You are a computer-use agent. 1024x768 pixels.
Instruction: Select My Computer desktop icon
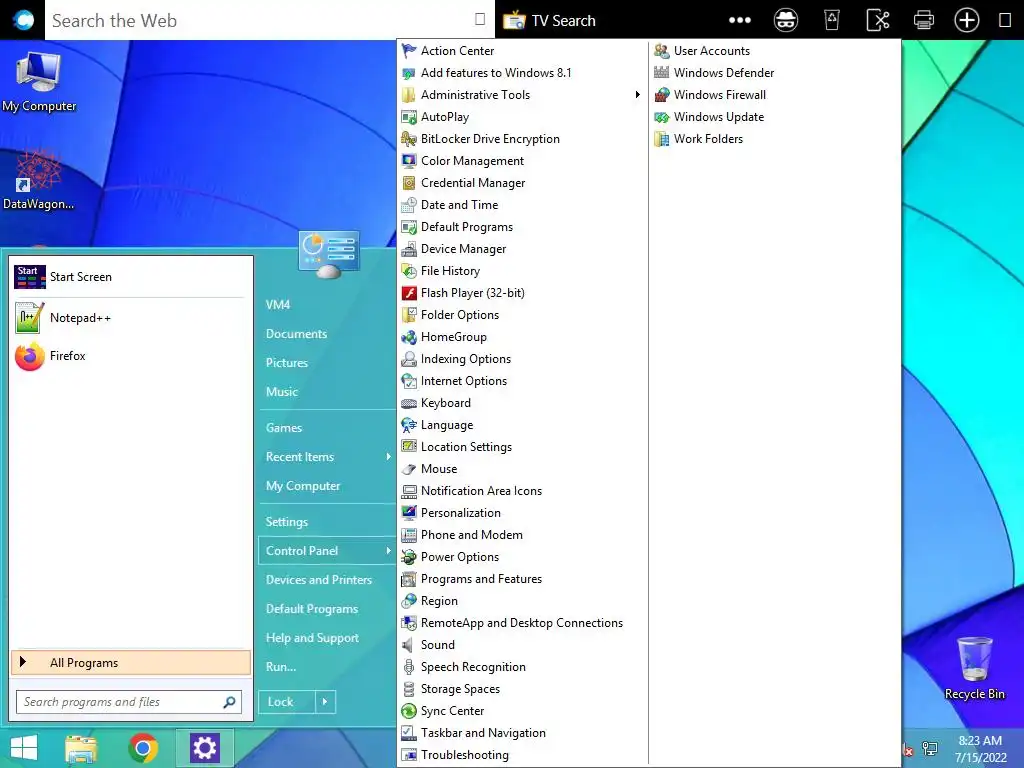39,82
